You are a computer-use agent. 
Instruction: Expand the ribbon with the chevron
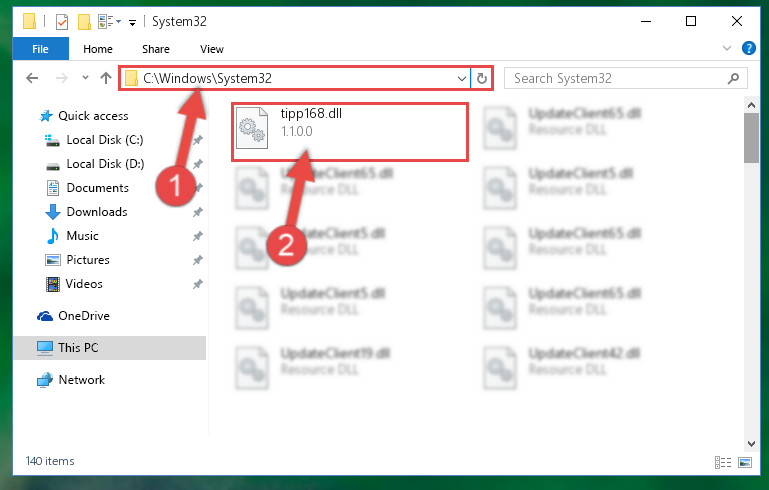click(727, 48)
